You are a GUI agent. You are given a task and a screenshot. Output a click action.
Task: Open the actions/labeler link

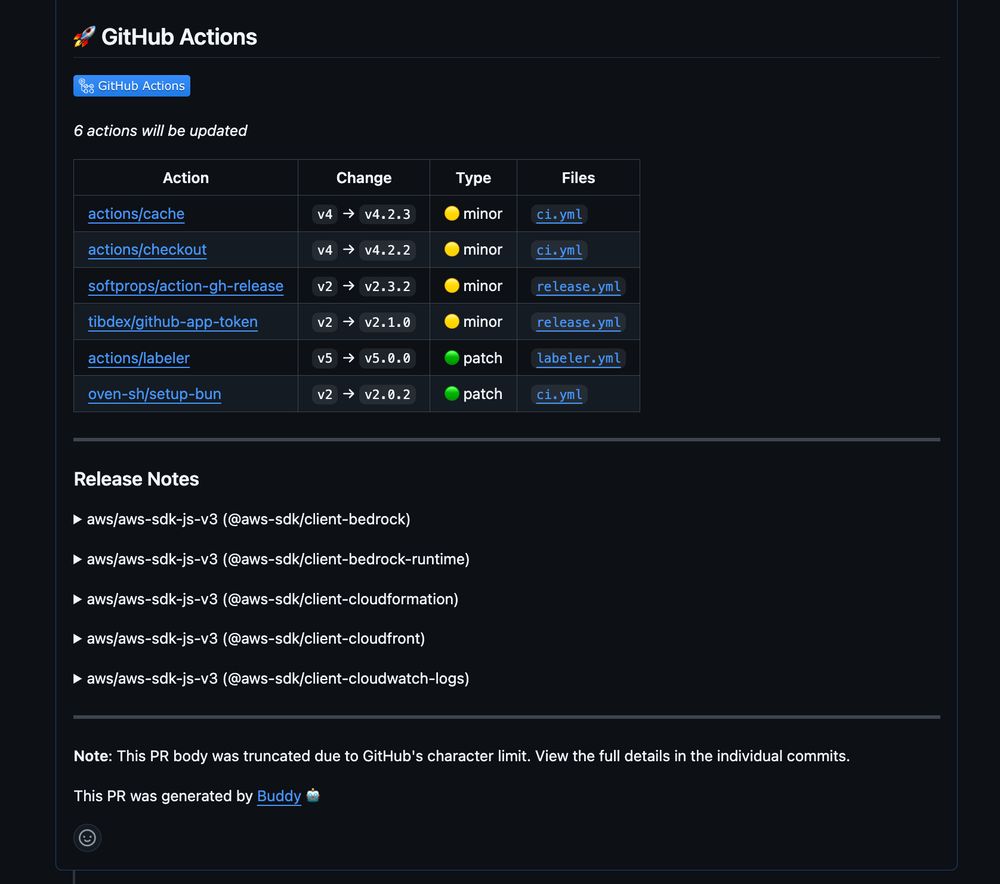point(138,358)
